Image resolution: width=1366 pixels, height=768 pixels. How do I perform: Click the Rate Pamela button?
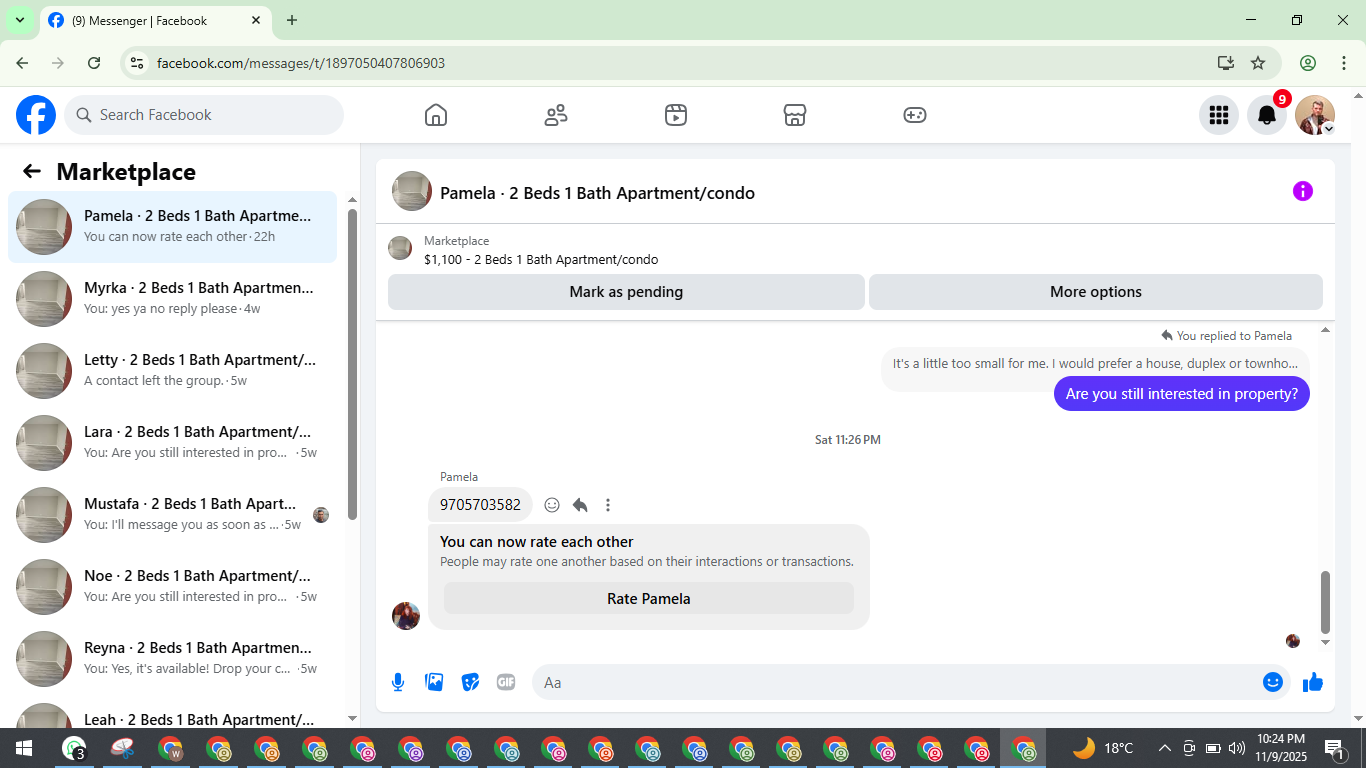(x=649, y=599)
